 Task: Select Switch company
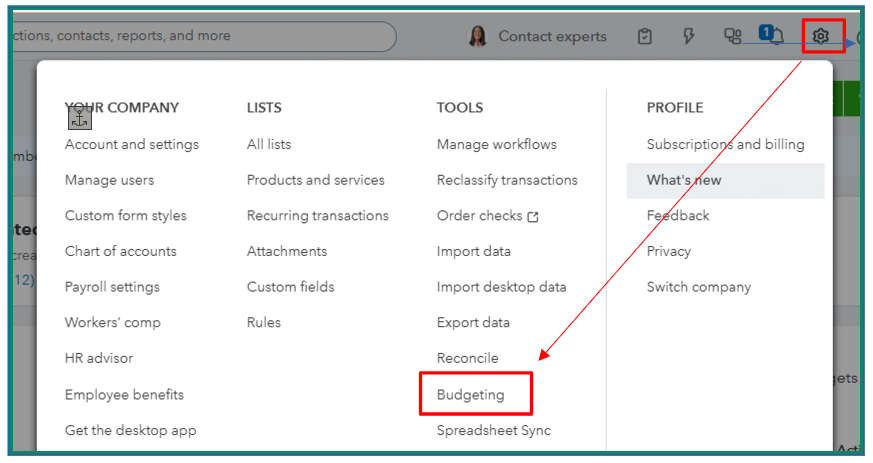coord(699,287)
